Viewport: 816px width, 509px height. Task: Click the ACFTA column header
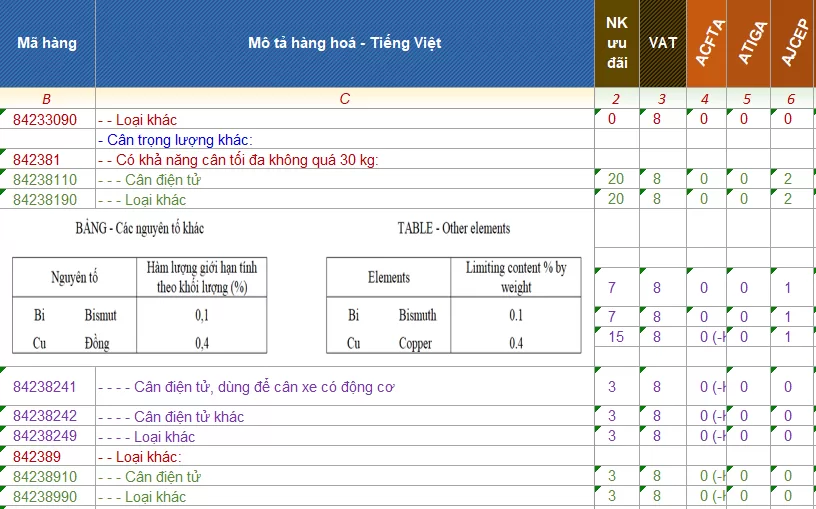pyautogui.click(x=707, y=43)
